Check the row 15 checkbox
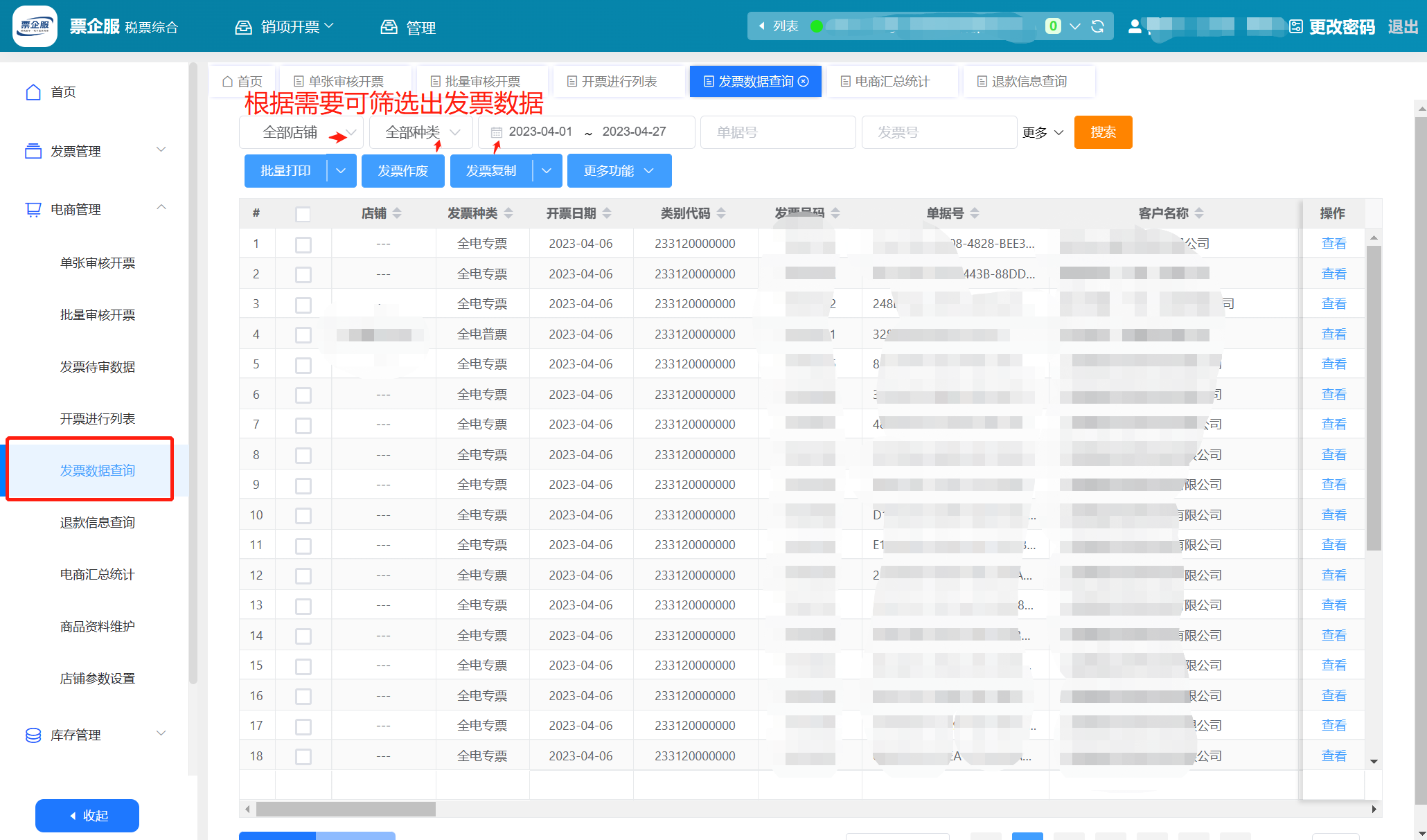Viewport: 1427px width, 840px height. (x=303, y=666)
